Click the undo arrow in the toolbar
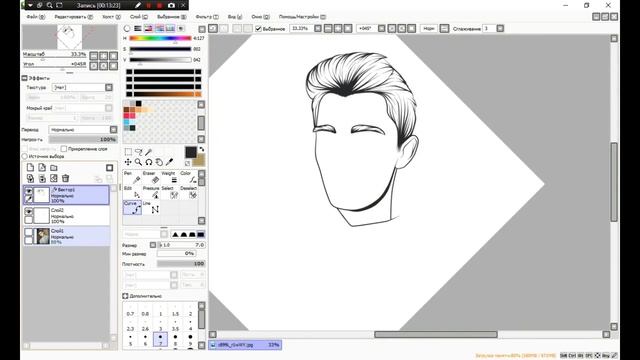 point(213,29)
